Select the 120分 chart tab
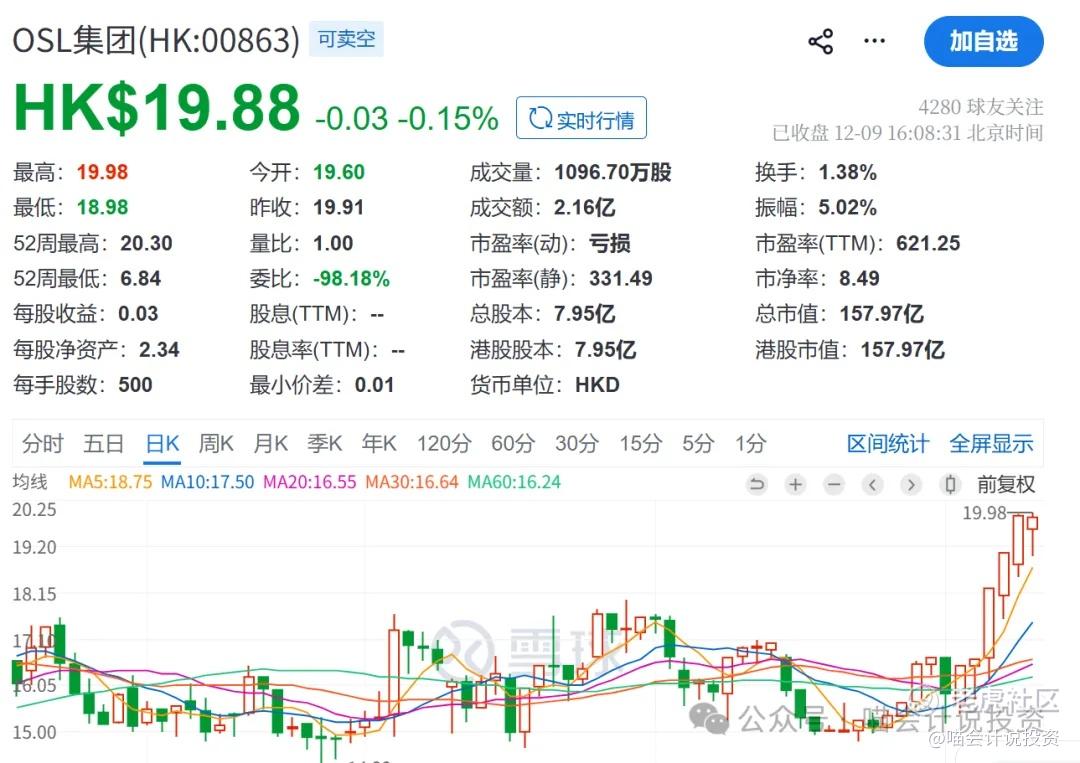This screenshot has width=1080, height=763. [444, 443]
